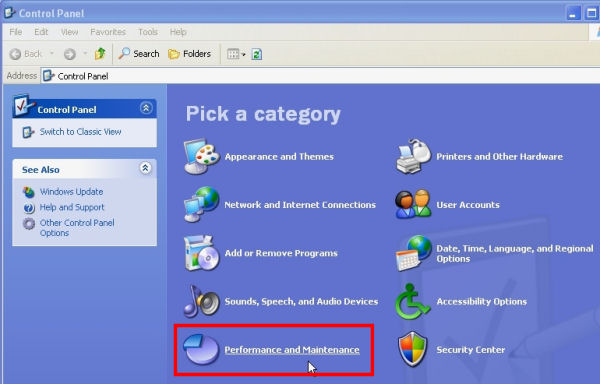Click Switch to Classic View link
The height and width of the screenshot is (384, 600).
pyautogui.click(x=80, y=132)
